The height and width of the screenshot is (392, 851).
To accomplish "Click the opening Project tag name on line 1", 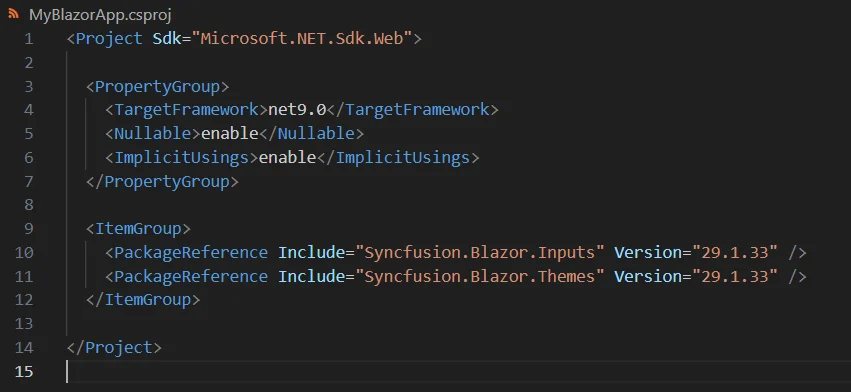I will pyautogui.click(x=109, y=39).
